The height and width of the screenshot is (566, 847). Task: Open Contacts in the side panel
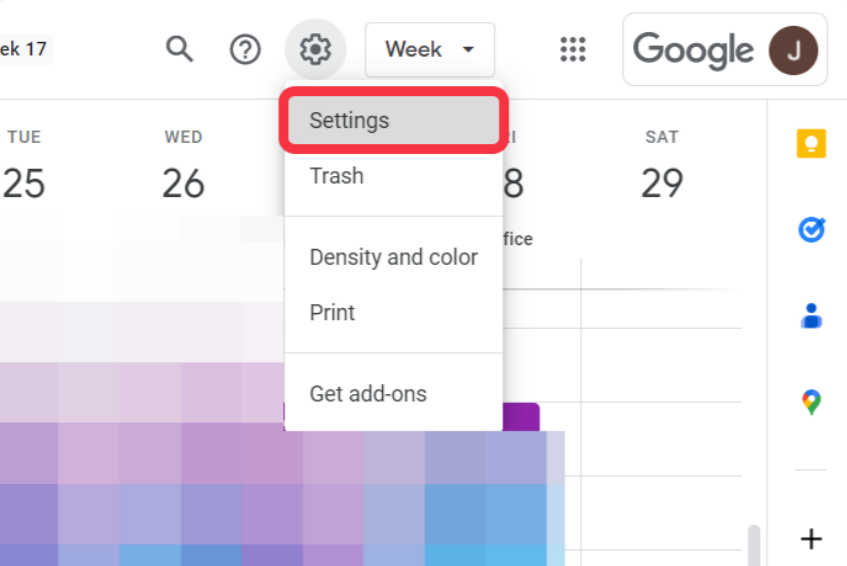811,317
